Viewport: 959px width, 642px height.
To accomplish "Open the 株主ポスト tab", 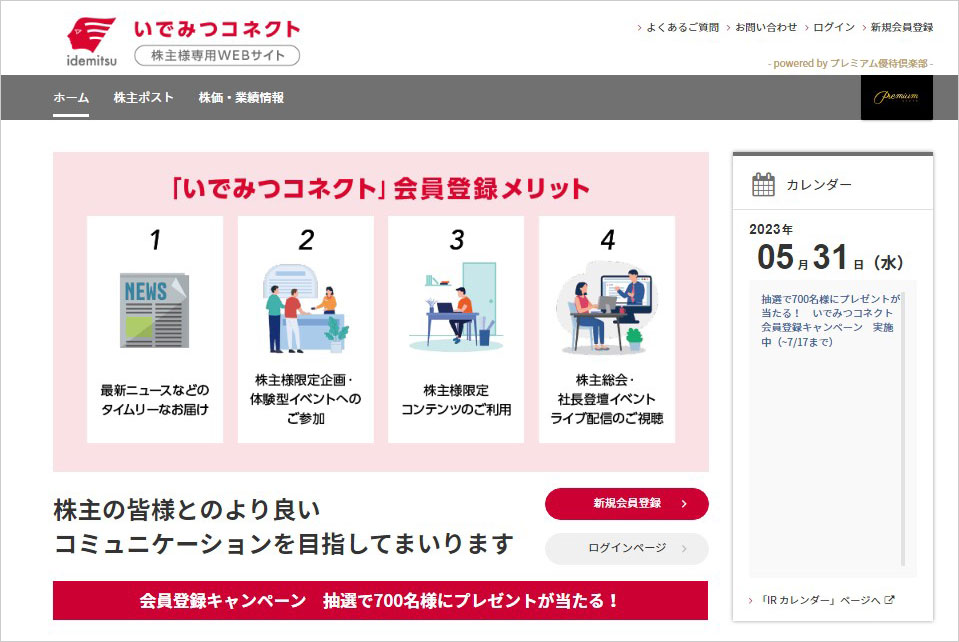I will pos(144,97).
